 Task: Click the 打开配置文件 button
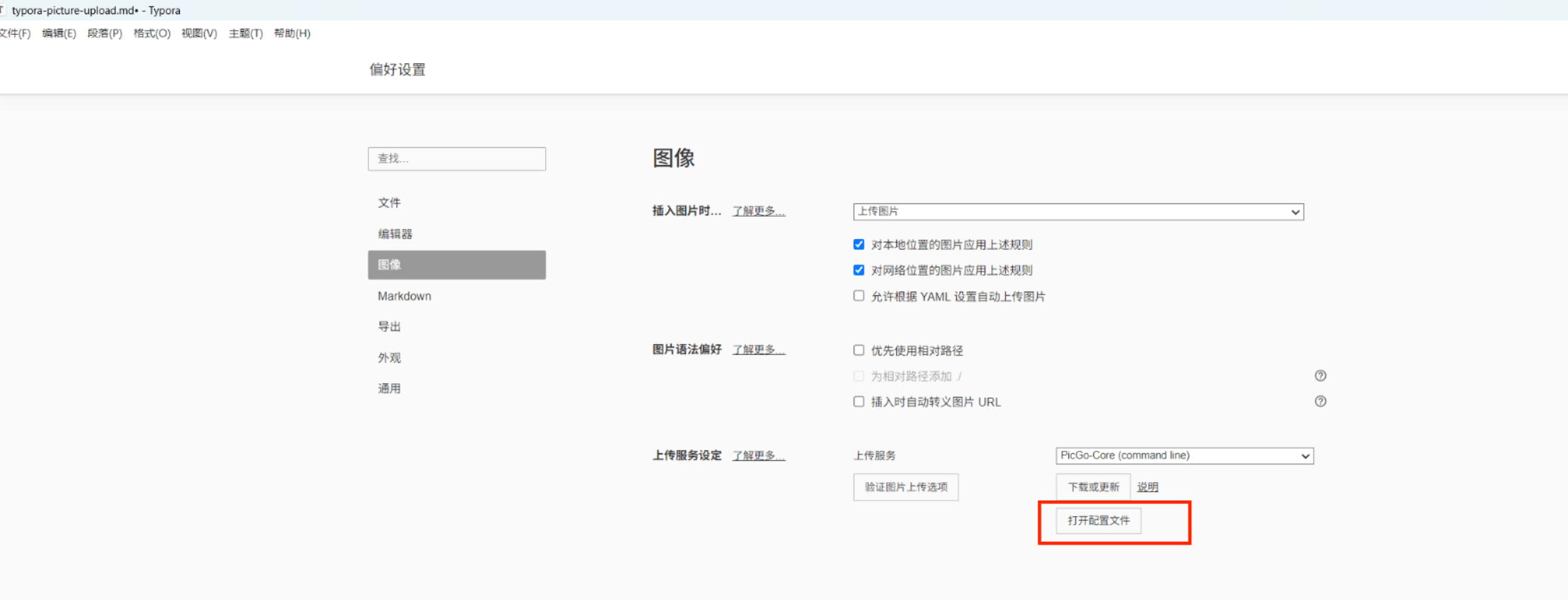click(x=1098, y=520)
